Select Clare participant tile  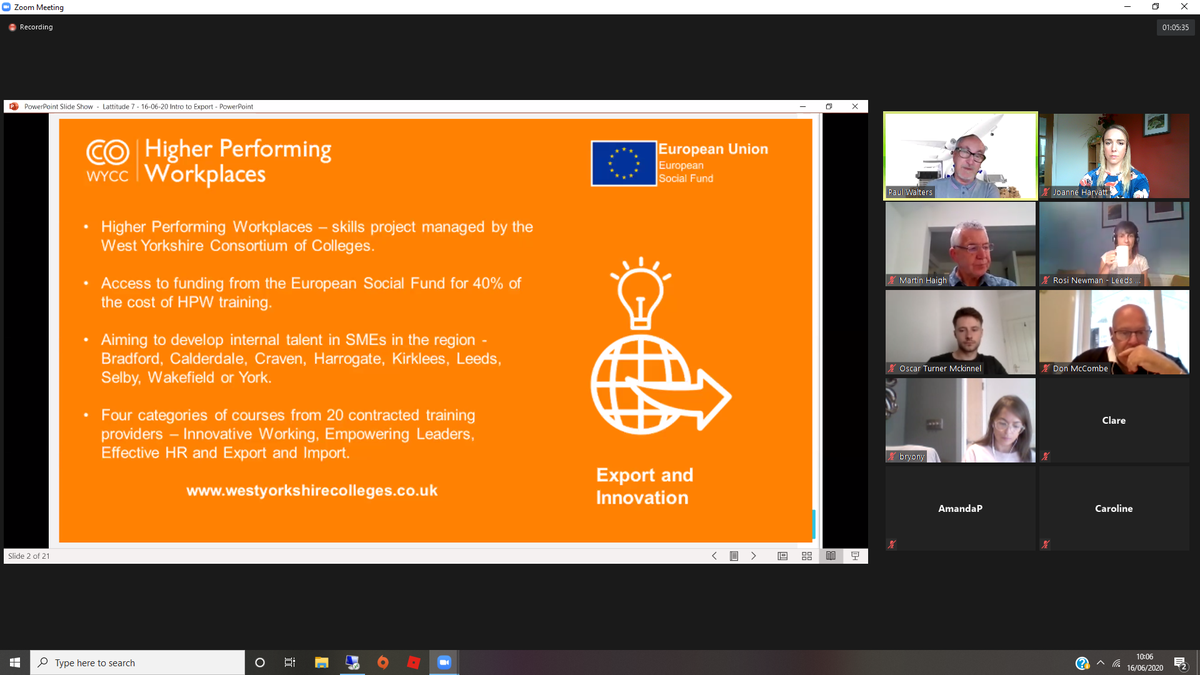pos(1114,420)
